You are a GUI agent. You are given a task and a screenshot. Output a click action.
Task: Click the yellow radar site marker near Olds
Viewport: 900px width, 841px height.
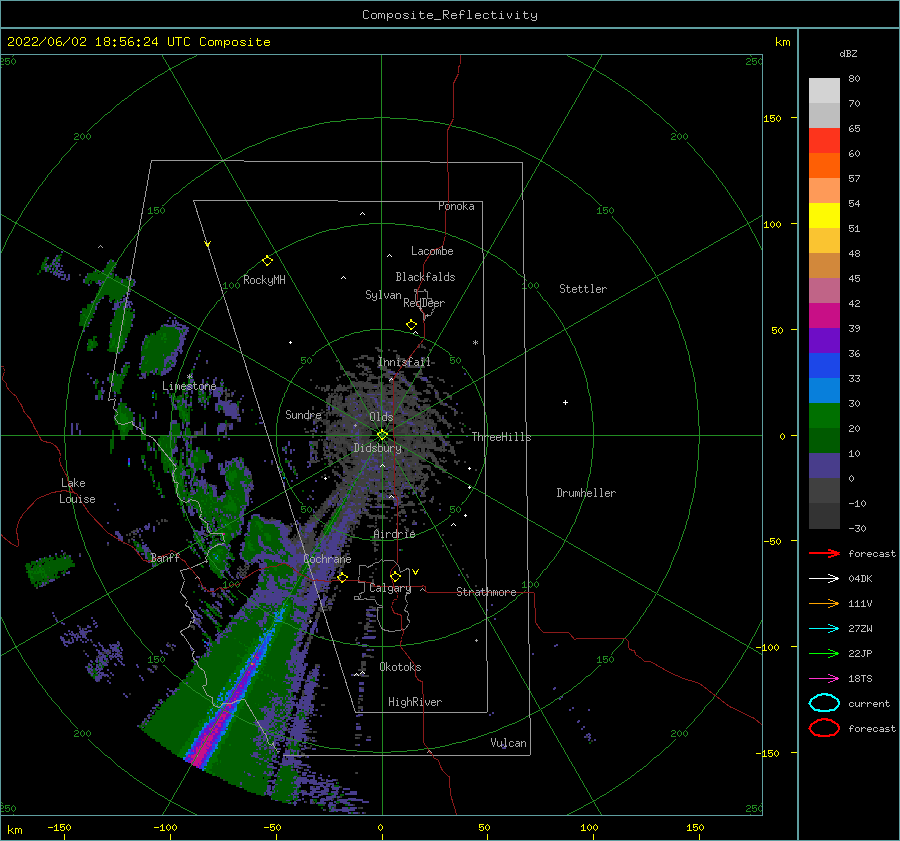point(382,435)
